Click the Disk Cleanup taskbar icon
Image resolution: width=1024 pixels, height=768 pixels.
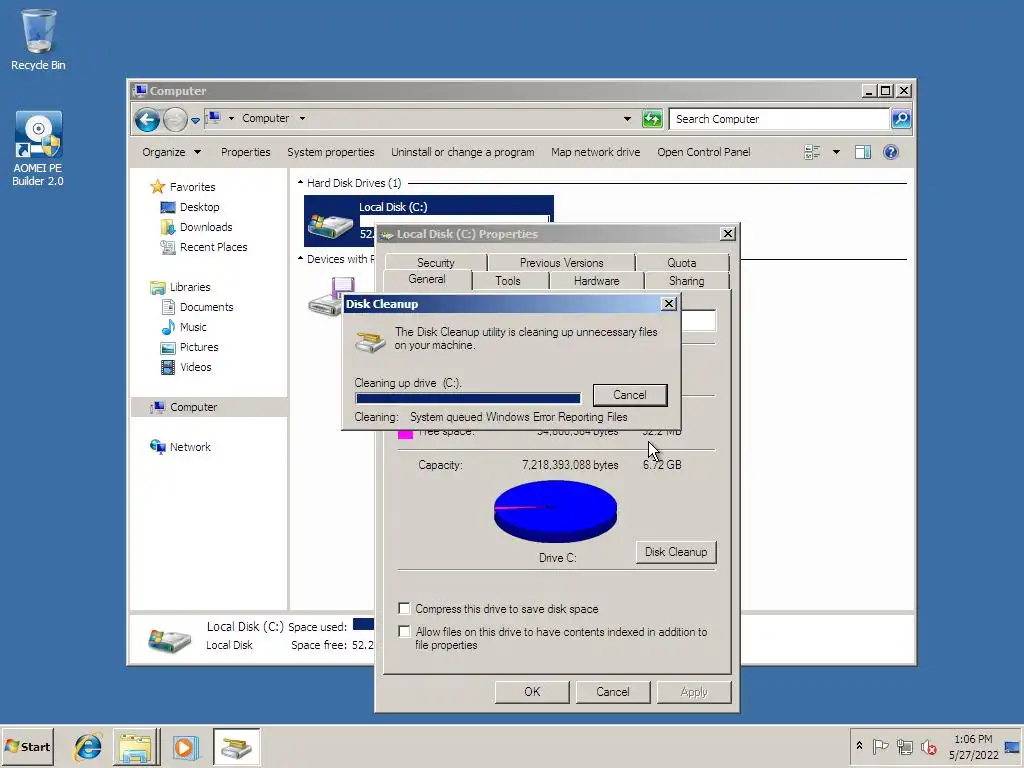pyautogui.click(x=236, y=747)
